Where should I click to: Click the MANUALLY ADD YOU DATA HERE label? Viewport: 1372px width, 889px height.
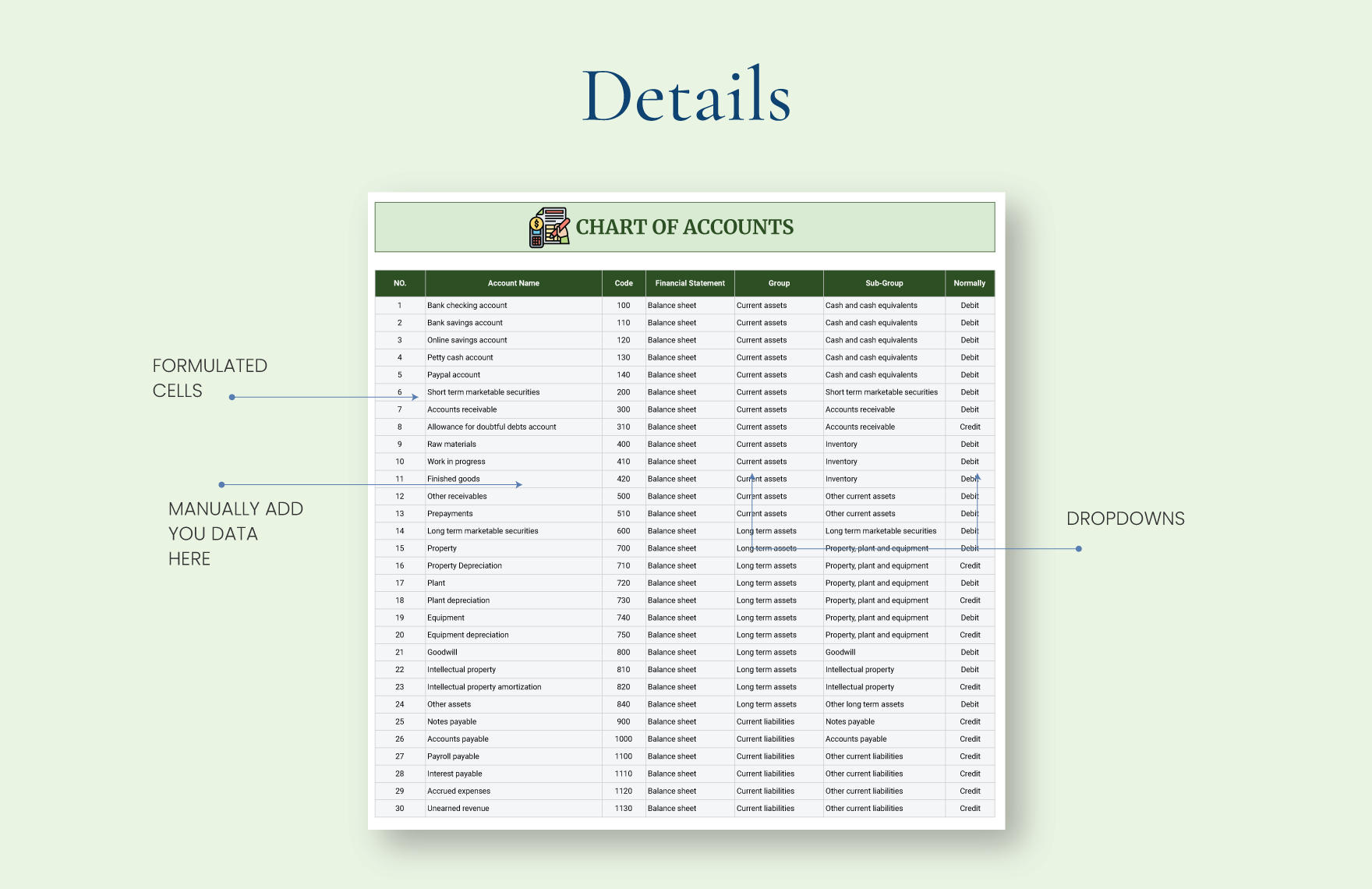(235, 533)
